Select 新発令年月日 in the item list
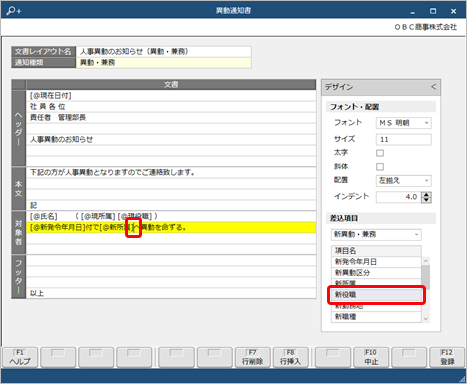This screenshot has width=467, height=384. pos(376,262)
